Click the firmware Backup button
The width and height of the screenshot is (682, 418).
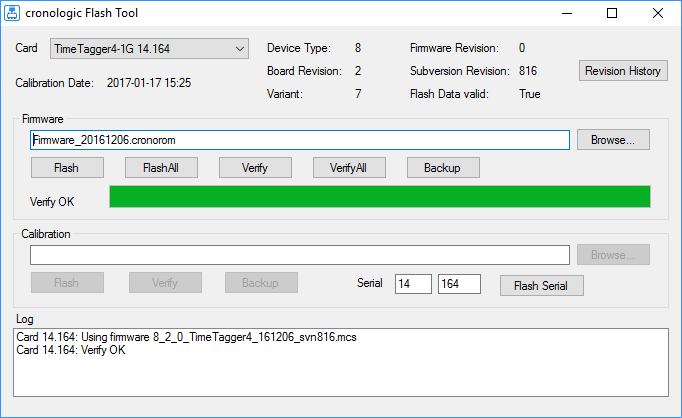(443, 168)
